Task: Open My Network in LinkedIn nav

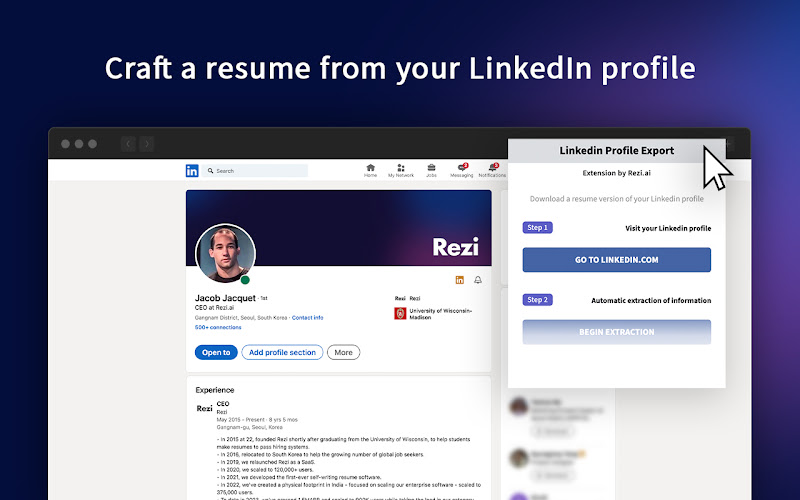Action: click(401, 170)
